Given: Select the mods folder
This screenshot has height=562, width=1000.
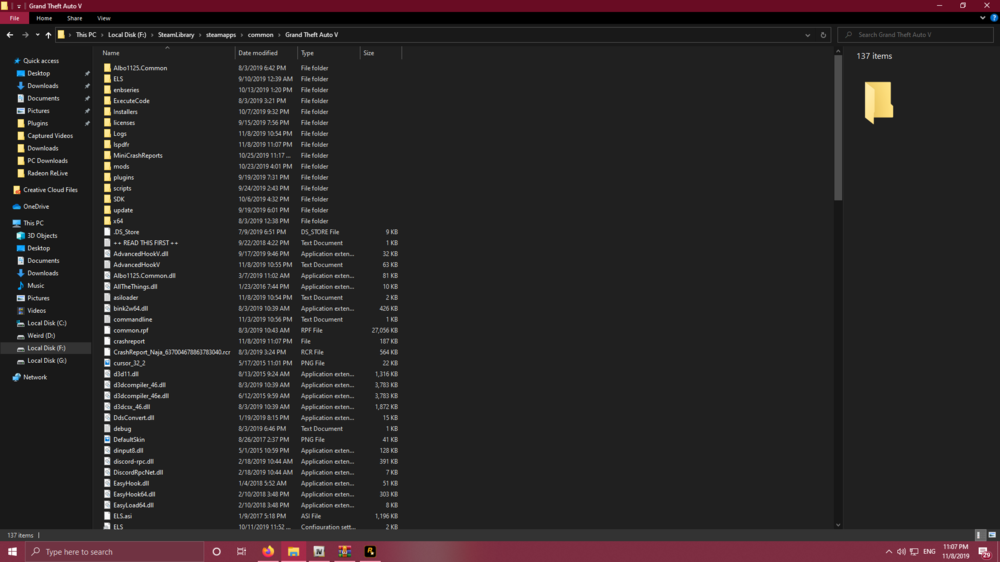Looking at the screenshot, I should 121,166.
